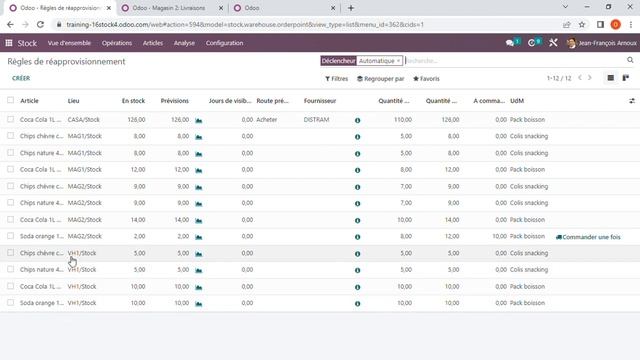Click the browser address bar URL

[245, 24]
